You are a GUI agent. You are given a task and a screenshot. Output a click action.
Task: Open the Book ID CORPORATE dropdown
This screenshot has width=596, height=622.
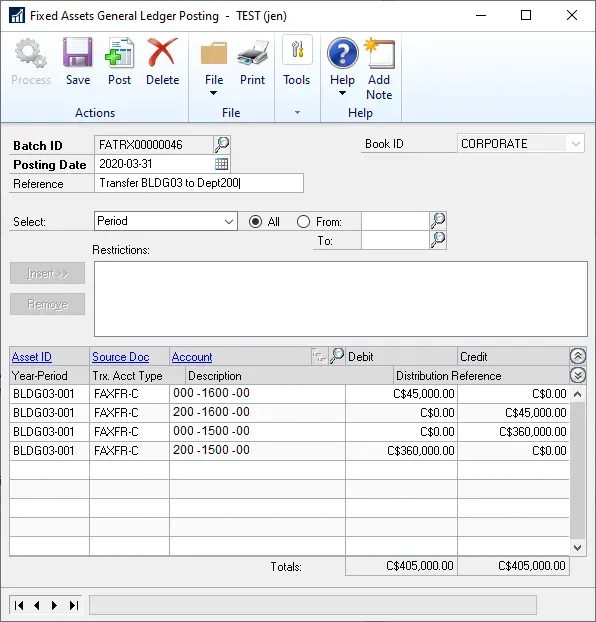(521, 144)
